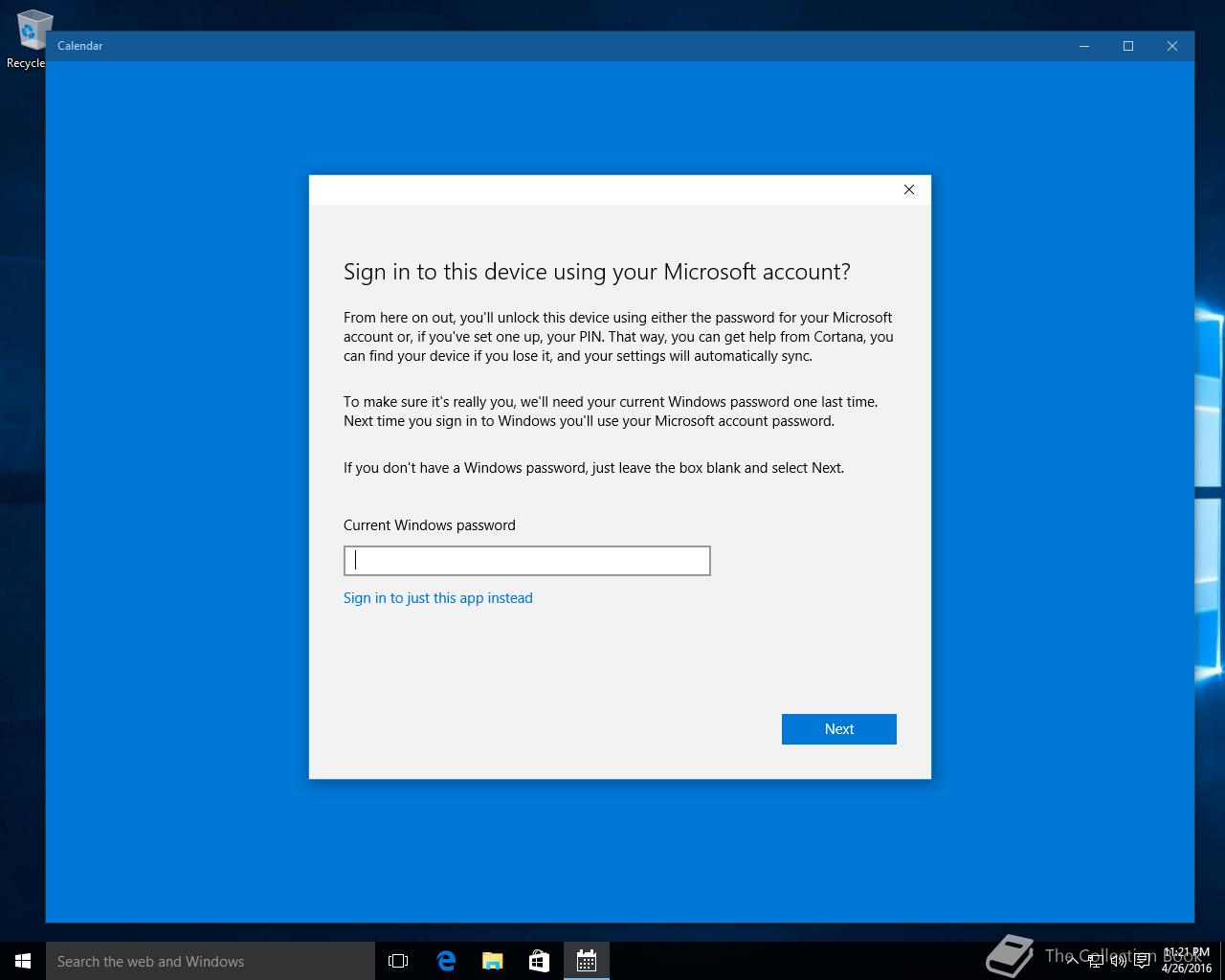
Task: Click the 'Current Windows password' label
Action: click(x=430, y=525)
